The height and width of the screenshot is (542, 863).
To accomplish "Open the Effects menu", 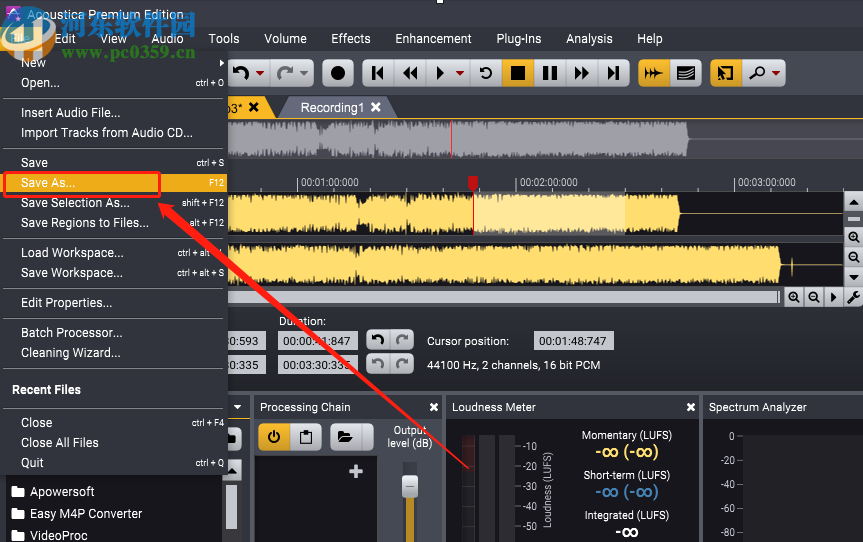I will 351,39.
